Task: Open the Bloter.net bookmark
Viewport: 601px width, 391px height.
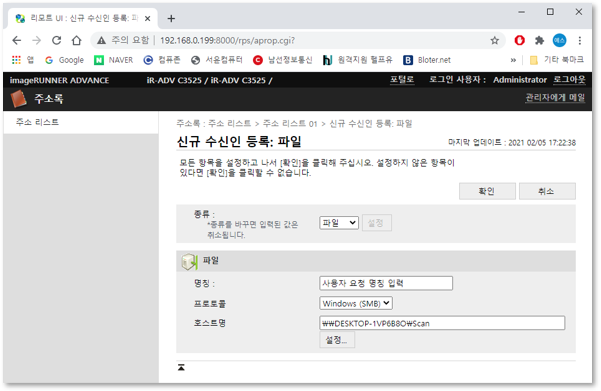Action: pyautogui.click(x=427, y=60)
